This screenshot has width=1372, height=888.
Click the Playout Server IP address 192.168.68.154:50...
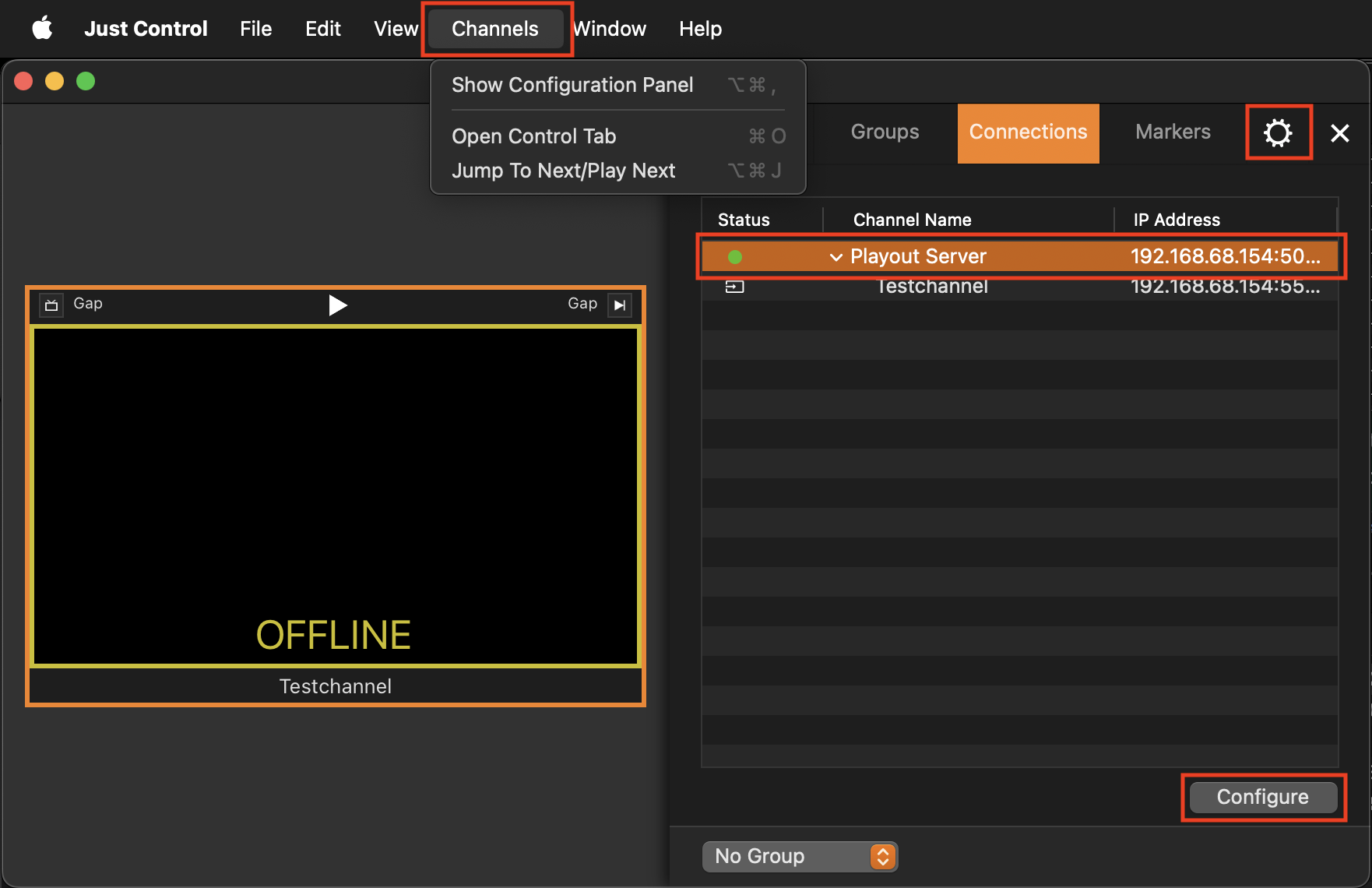pyautogui.click(x=1226, y=256)
